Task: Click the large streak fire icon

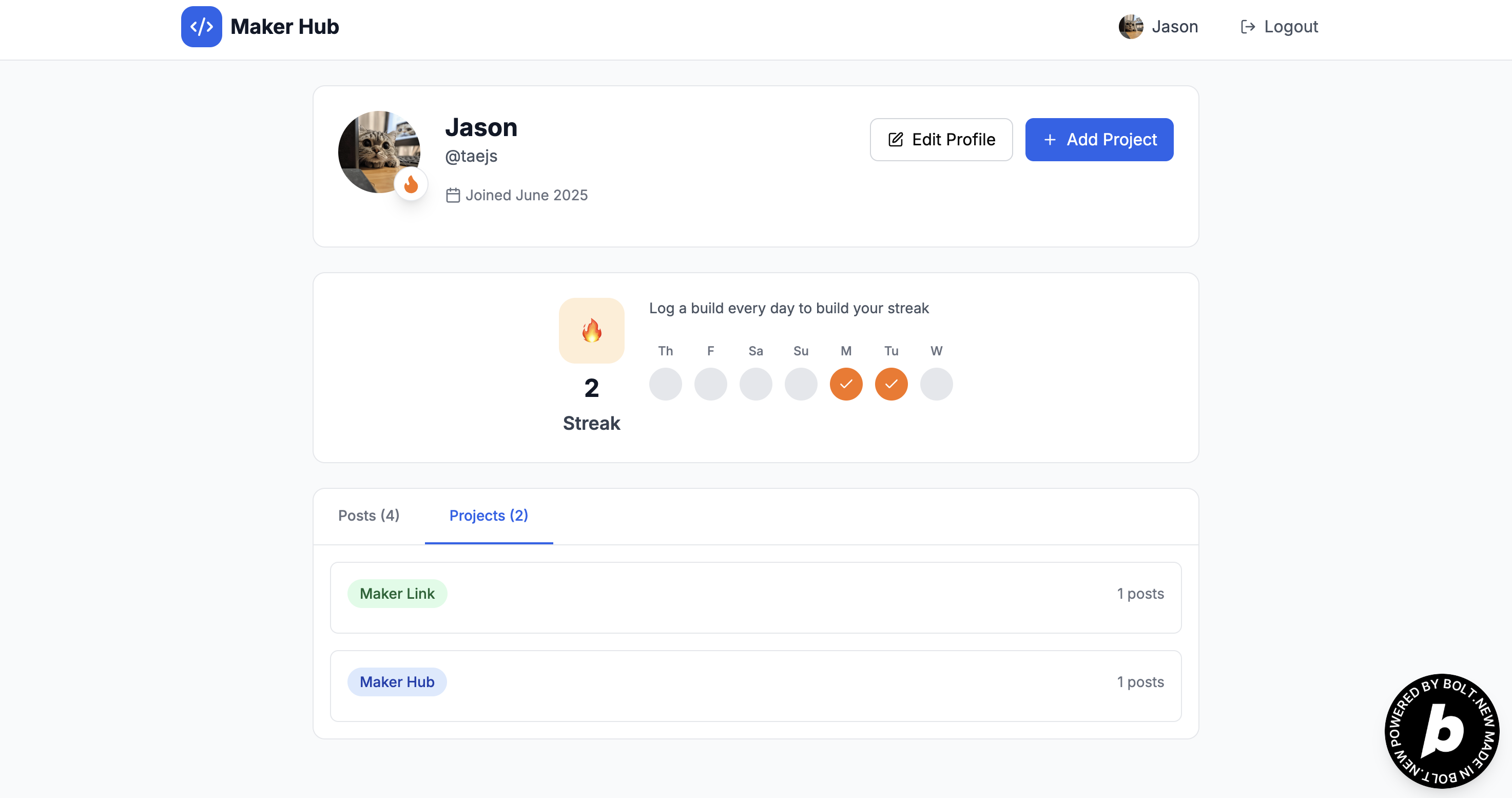Action: click(x=591, y=331)
